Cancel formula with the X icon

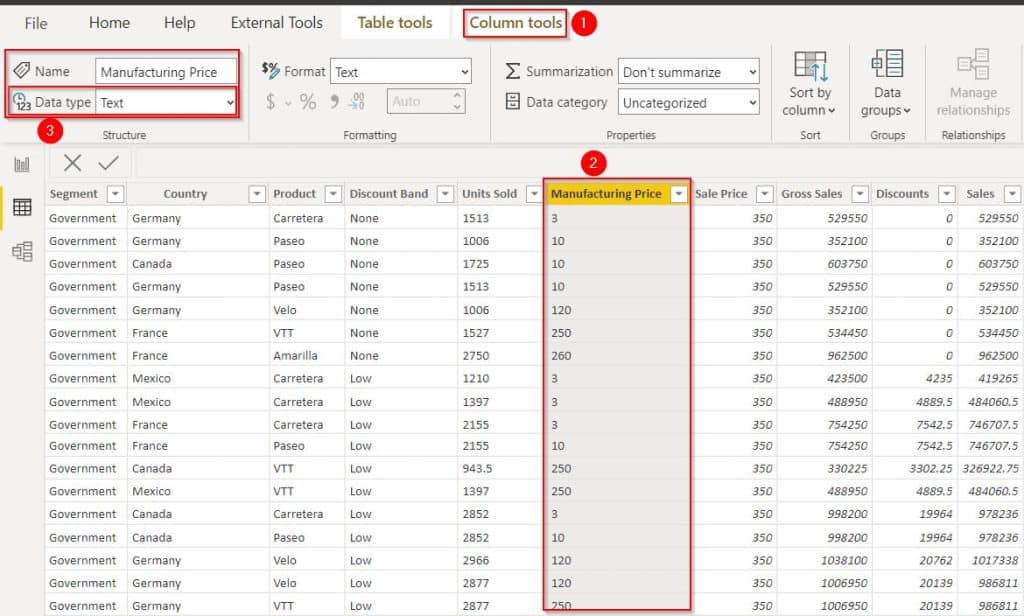pos(72,163)
